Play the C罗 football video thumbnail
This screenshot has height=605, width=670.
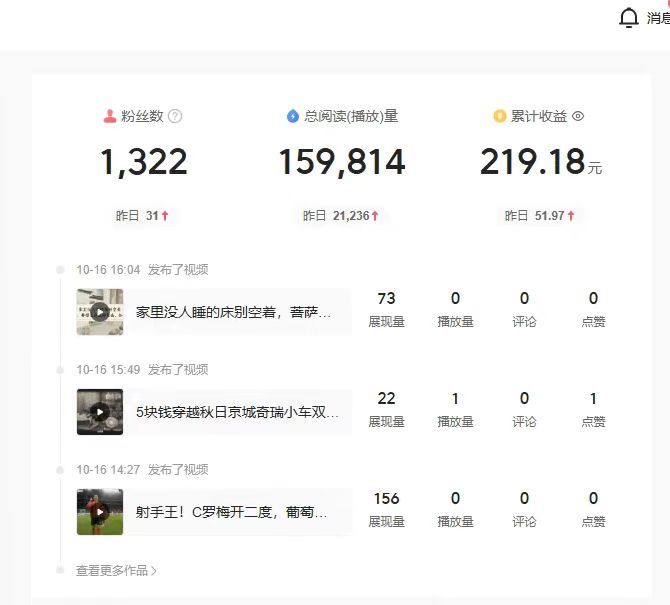(100, 511)
